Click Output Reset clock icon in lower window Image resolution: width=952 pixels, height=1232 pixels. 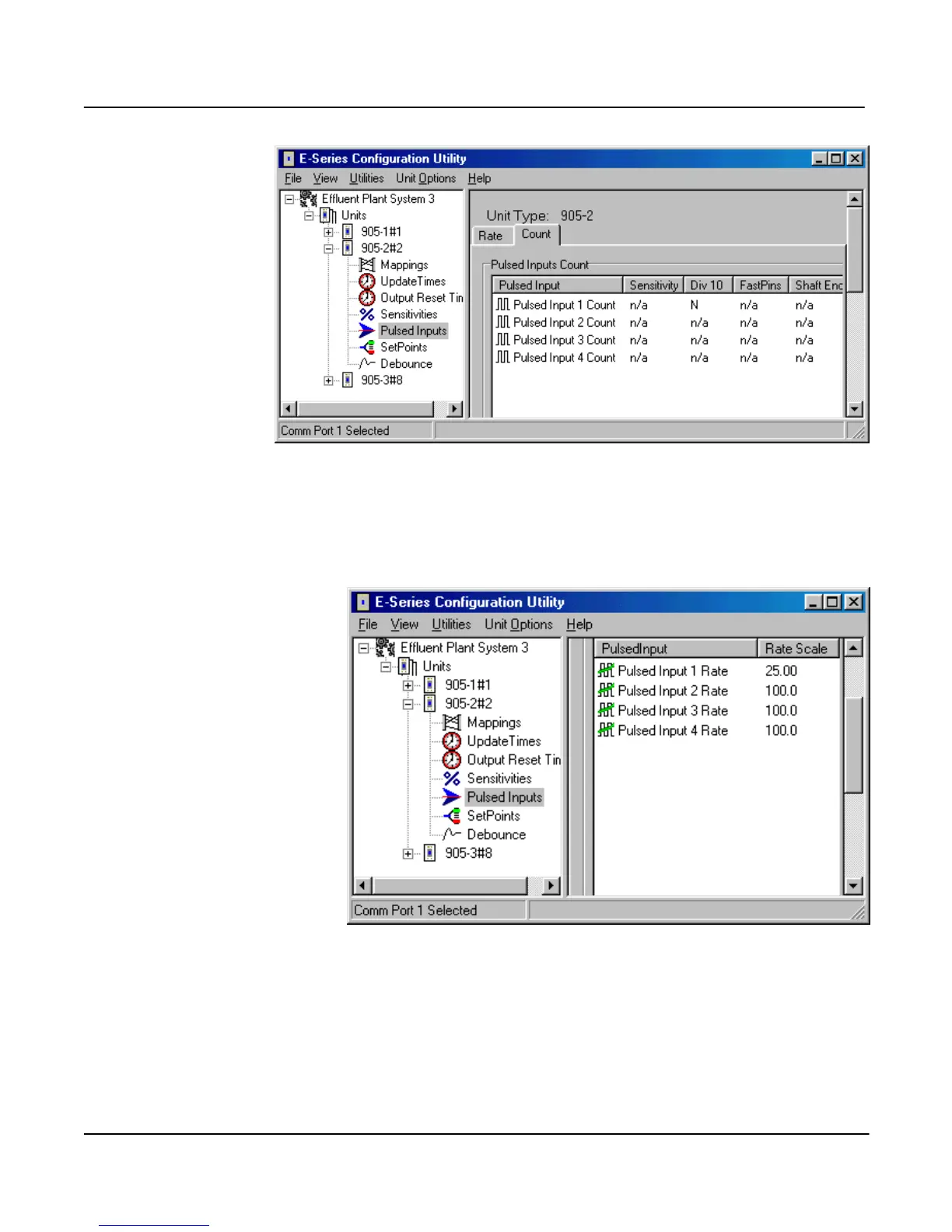(x=452, y=760)
